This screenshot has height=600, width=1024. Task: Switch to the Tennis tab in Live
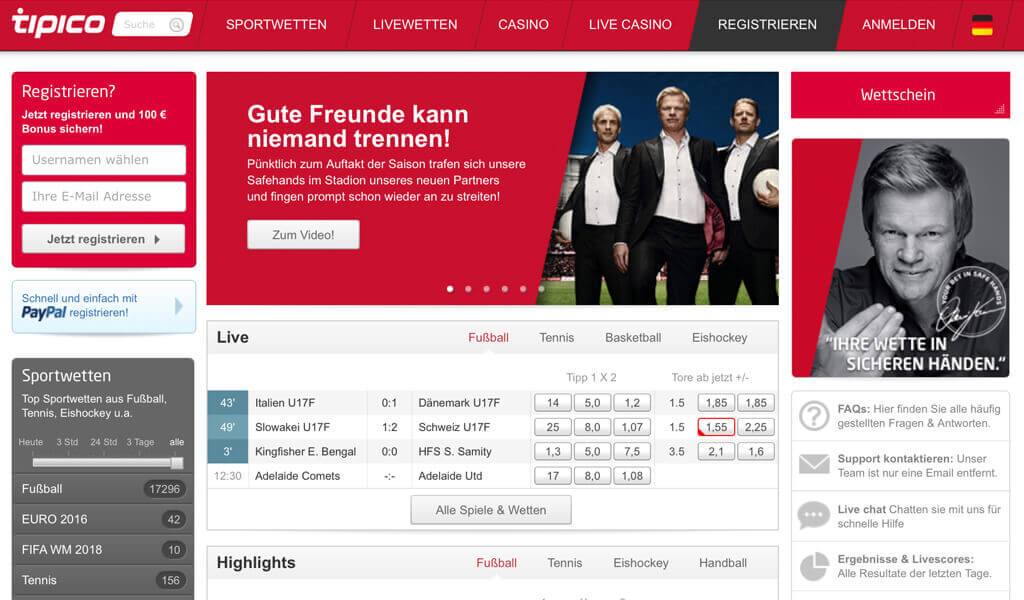click(x=556, y=338)
